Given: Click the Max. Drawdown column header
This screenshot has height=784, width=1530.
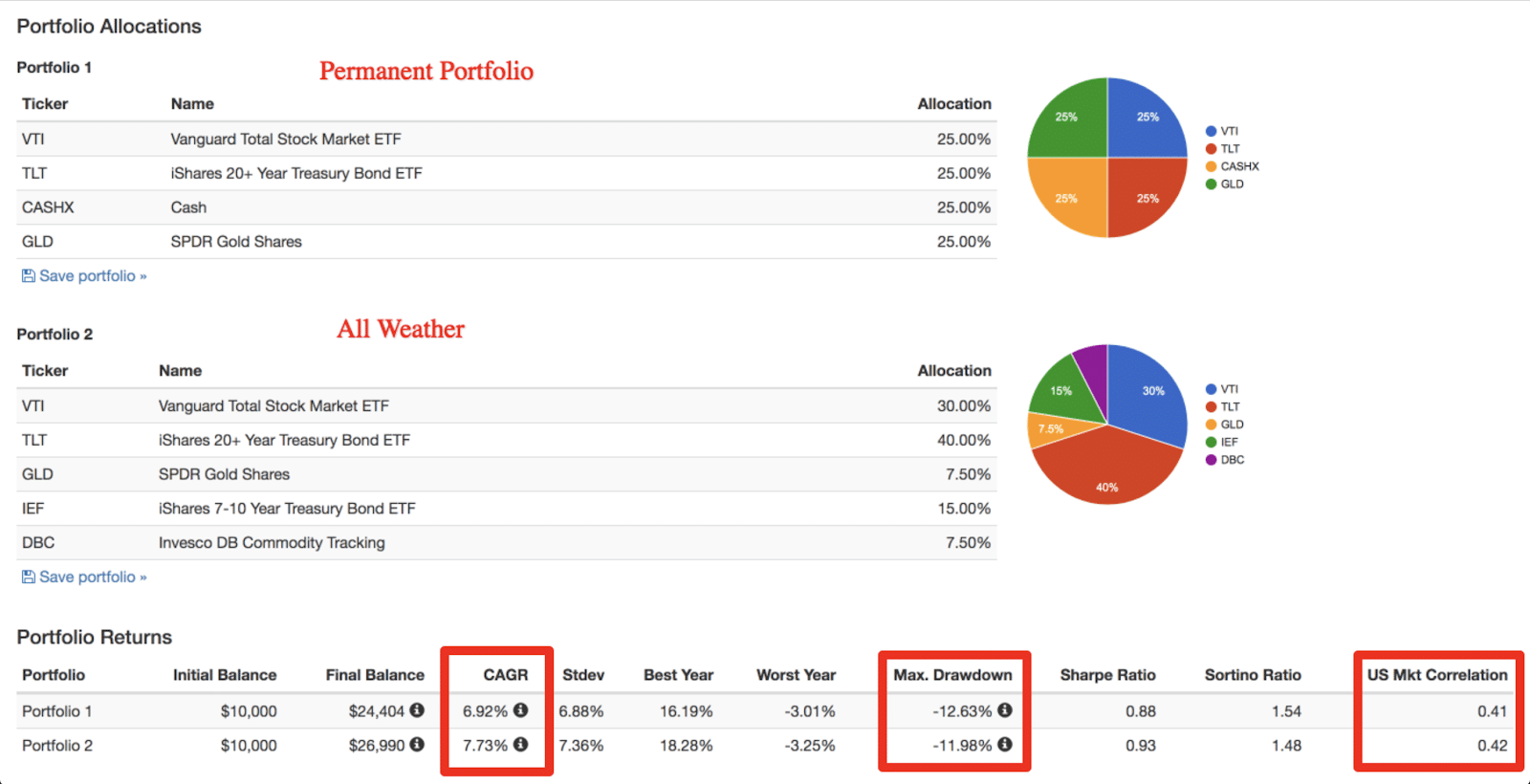Looking at the screenshot, I should pos(952,675).
